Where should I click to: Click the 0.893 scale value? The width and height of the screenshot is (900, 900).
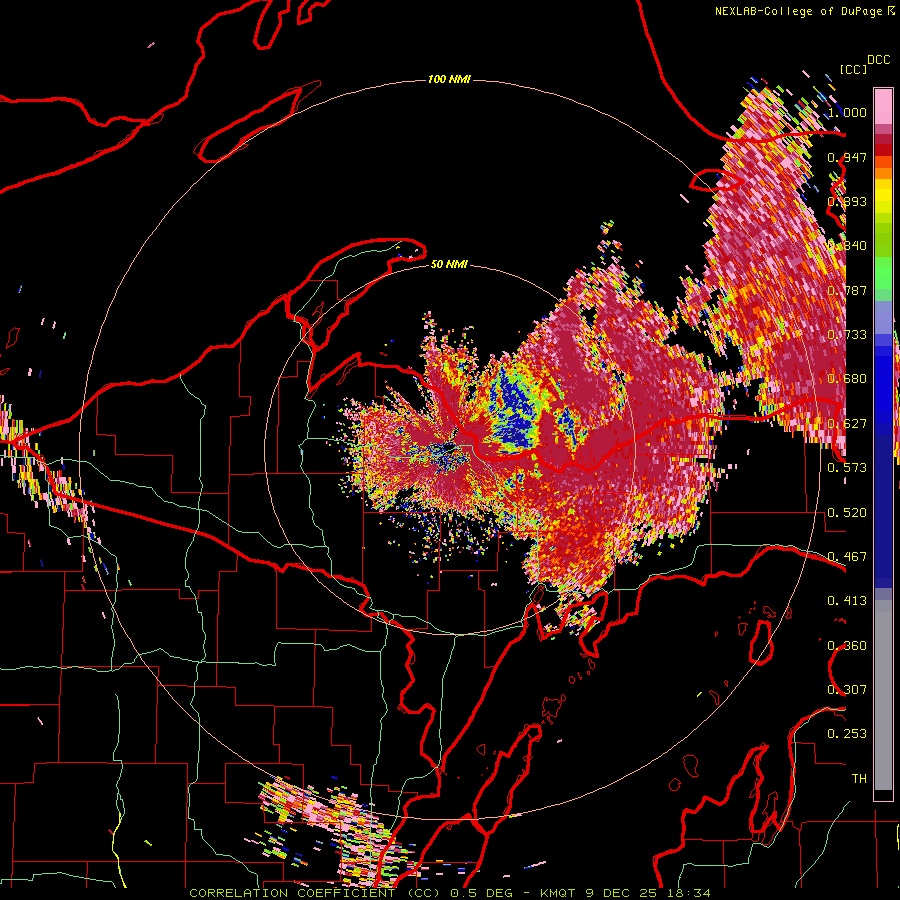(847, 201)
